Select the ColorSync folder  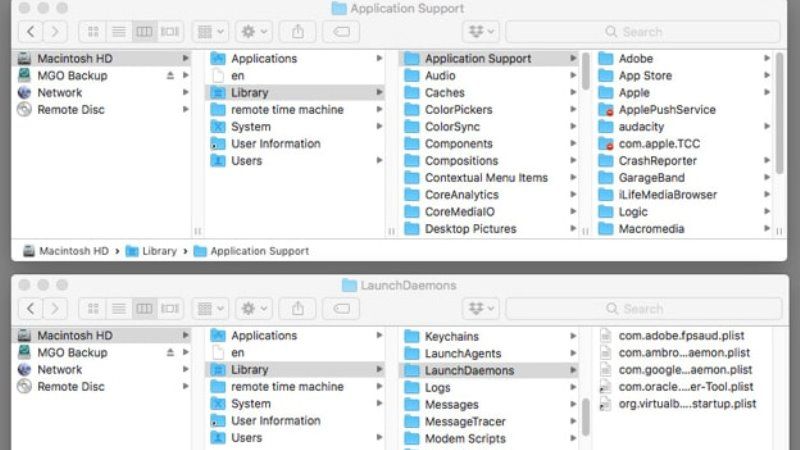(489, 127)
